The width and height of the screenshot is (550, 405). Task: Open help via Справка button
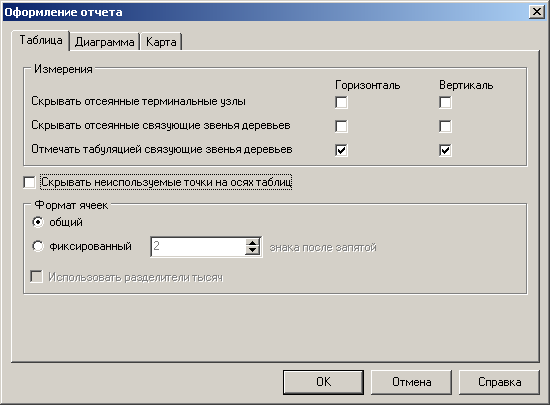click(x=499, y=382)
